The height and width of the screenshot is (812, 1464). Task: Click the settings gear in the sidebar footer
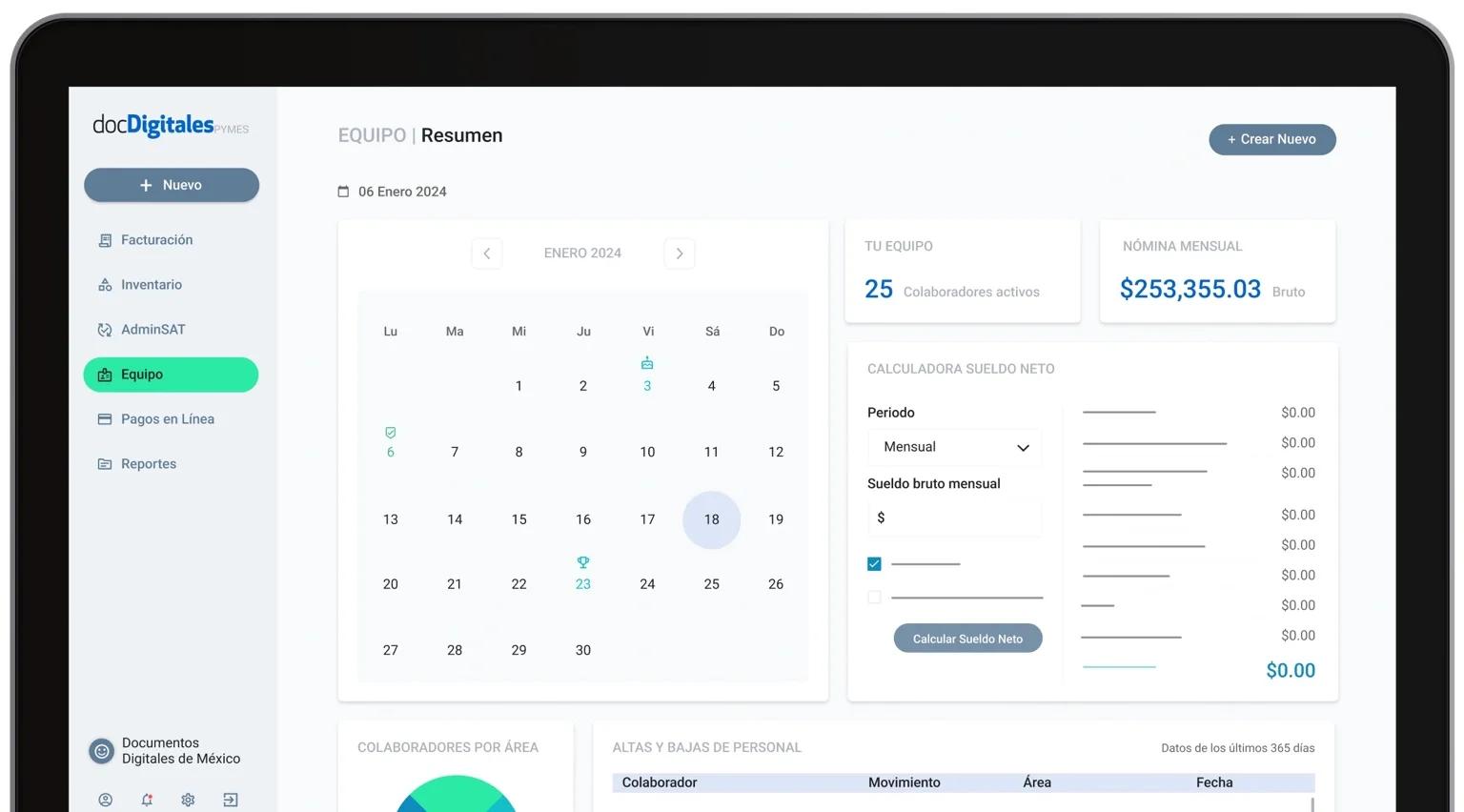pyautogui.click(x=188, y=800)
